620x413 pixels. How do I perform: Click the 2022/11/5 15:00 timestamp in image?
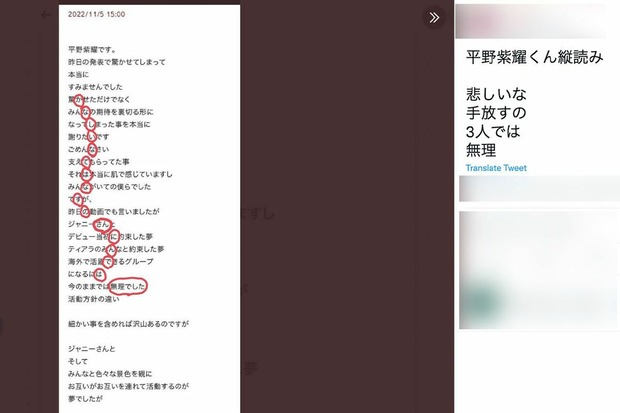click(x=96, y=14)
